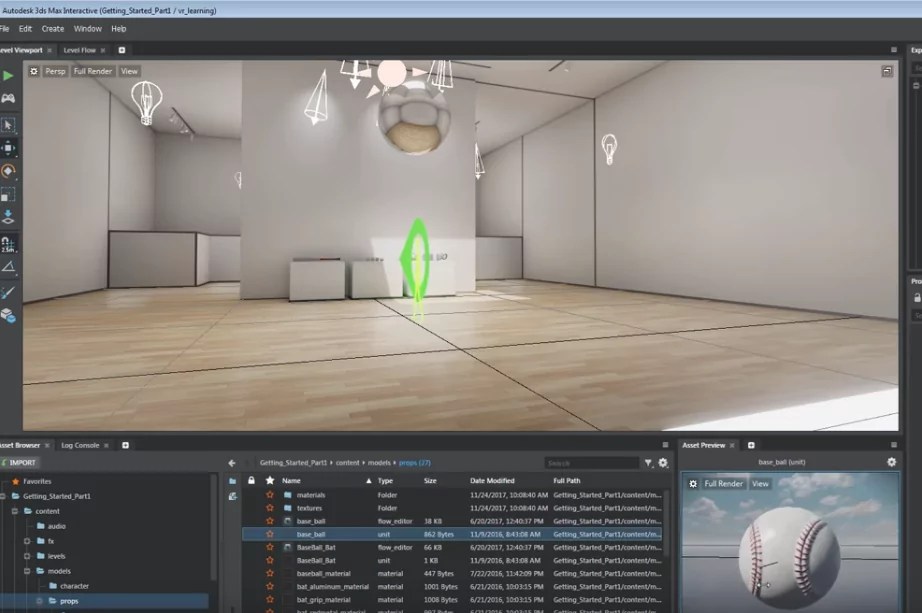The width and height of the screenshot is (922, 613).
Task: Toggle the lock icon beside BaseBall_Bat
Action: coord(251,547)
